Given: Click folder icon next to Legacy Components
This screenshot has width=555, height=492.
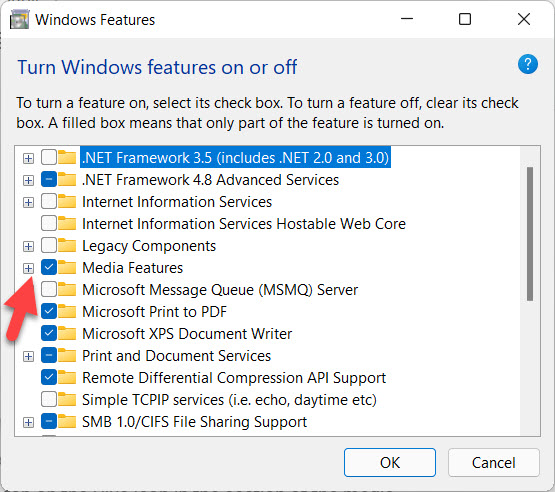Looking at the screenshot, I should tap(67, 246).
